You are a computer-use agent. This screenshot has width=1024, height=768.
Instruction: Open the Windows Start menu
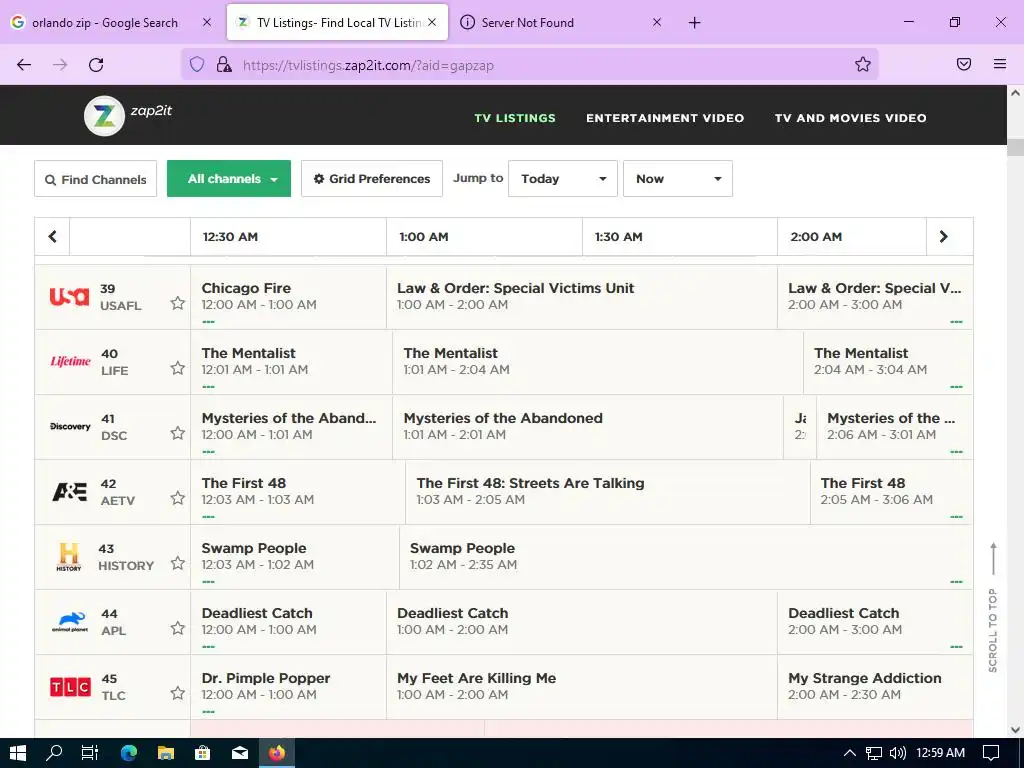pos(18,753)
